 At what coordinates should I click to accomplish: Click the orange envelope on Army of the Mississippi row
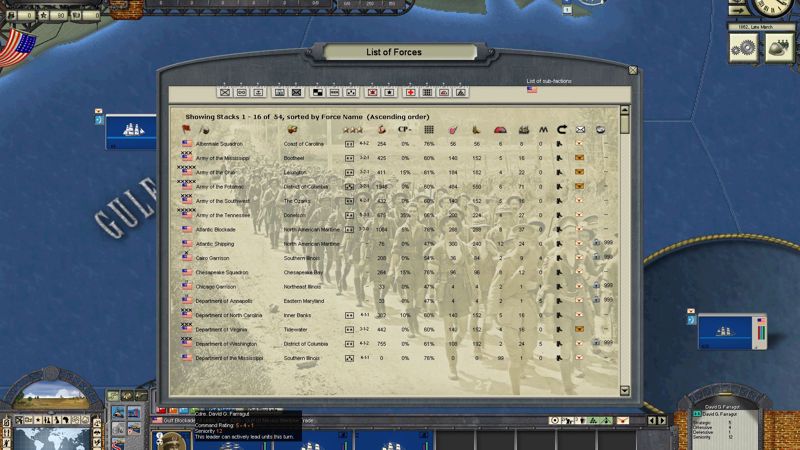tap(579, 158)
